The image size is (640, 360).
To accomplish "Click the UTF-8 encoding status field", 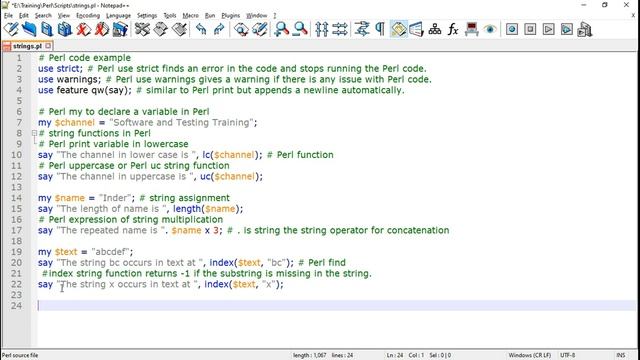I will (567, 355).
